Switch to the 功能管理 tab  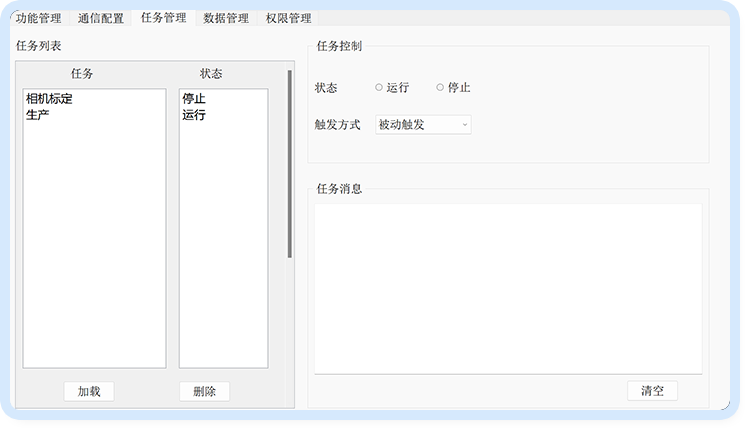39,18
